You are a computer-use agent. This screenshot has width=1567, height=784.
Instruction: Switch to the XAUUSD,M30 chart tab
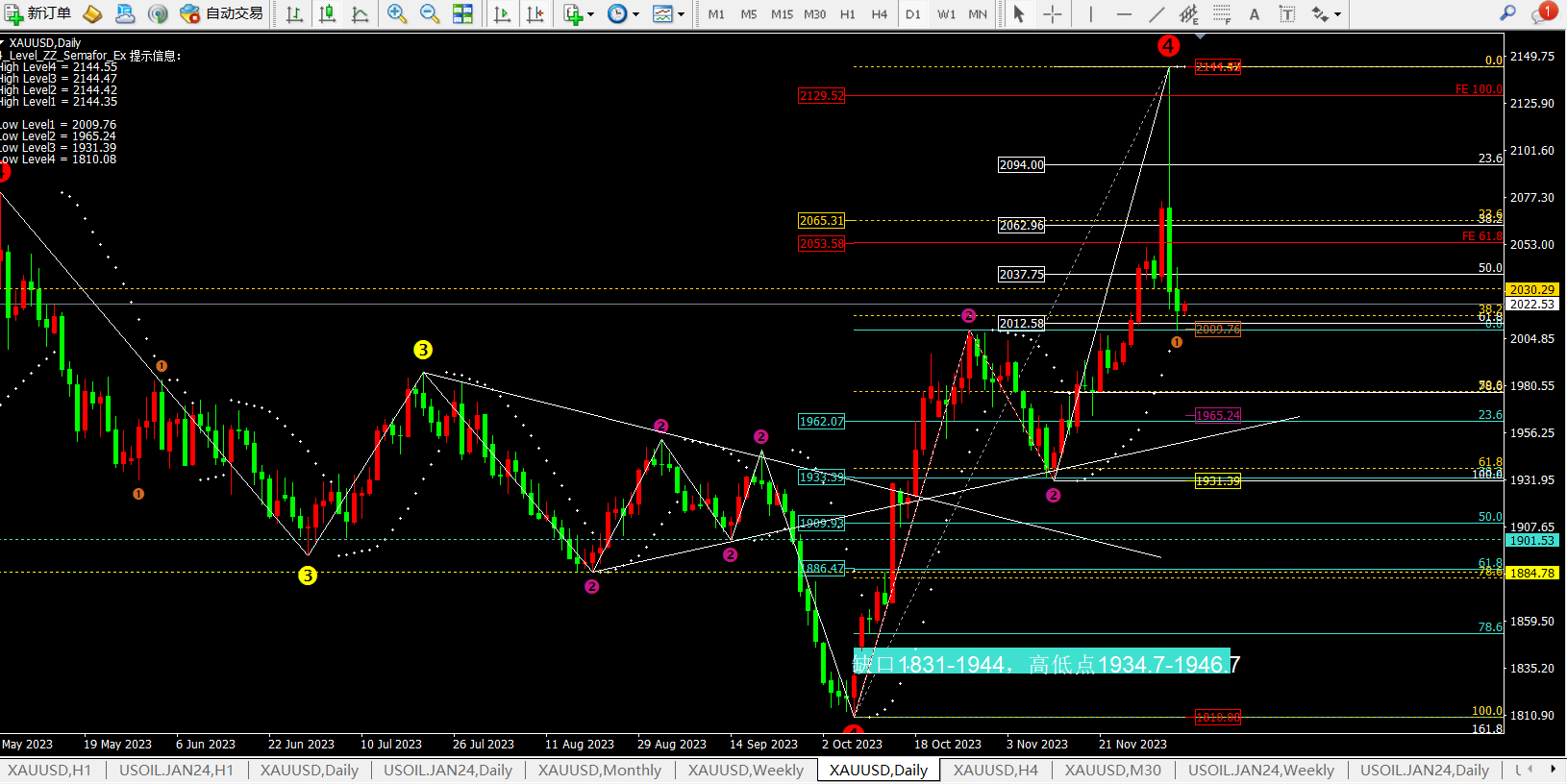pyautogui.click(x=1113, y=770)
